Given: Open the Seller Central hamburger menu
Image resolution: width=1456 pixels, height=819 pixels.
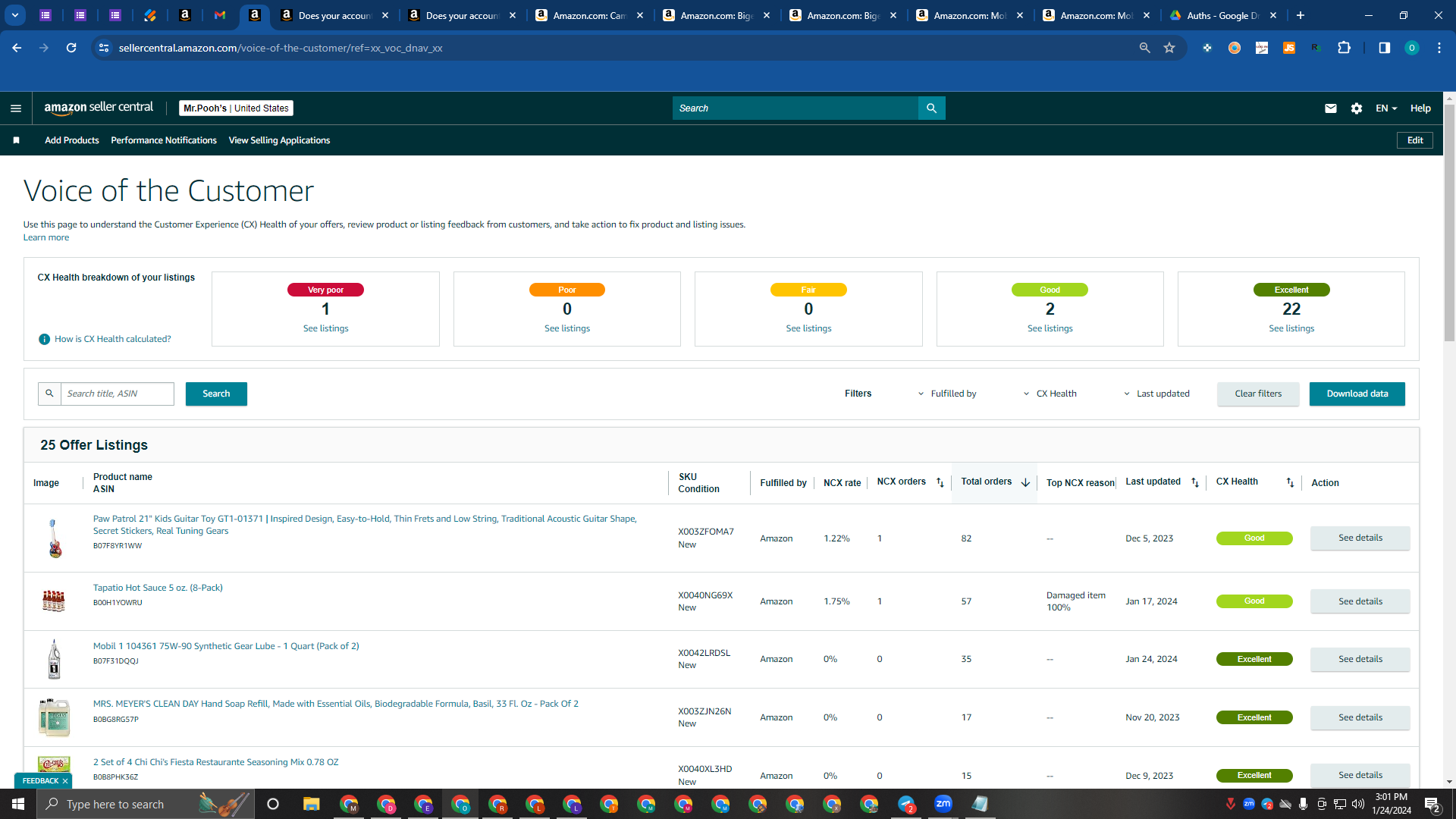Looking at the screenshot, I should coord(16,108).
